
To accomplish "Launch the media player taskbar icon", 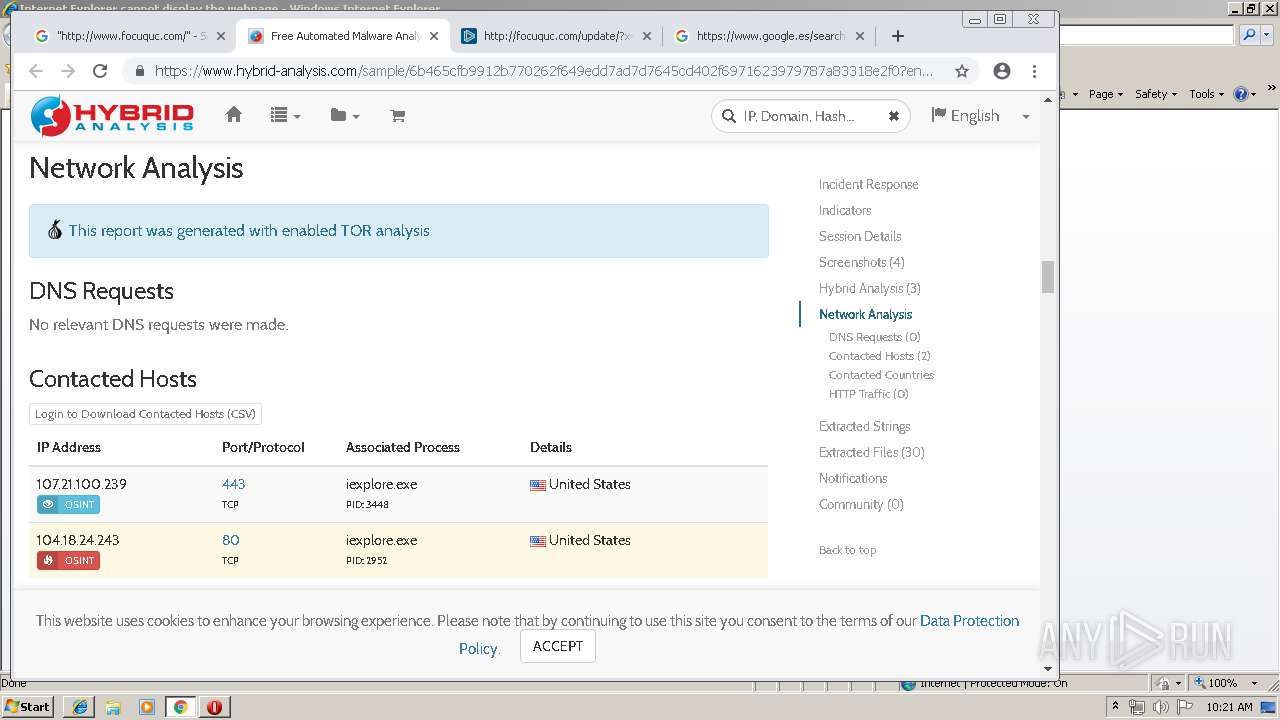I will click(147, 707).
